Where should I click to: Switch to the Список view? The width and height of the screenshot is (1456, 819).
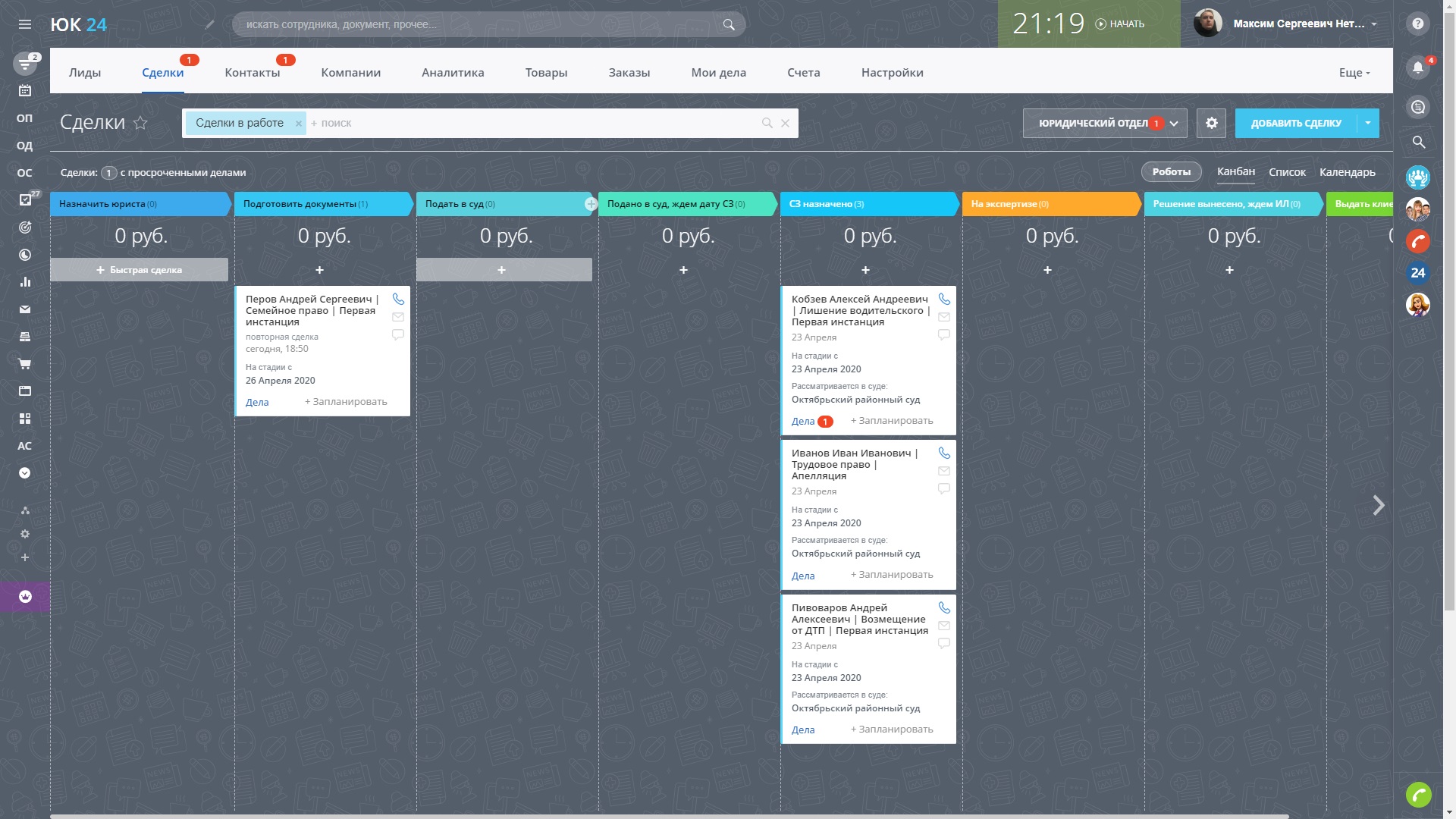tap(1287, 172)
